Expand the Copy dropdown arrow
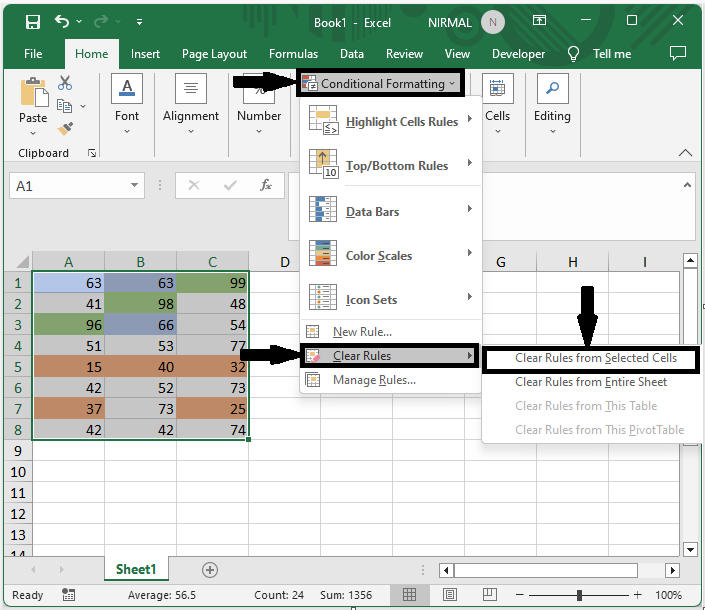The width and height of the screenshot is (705, 610). [83, 107]
